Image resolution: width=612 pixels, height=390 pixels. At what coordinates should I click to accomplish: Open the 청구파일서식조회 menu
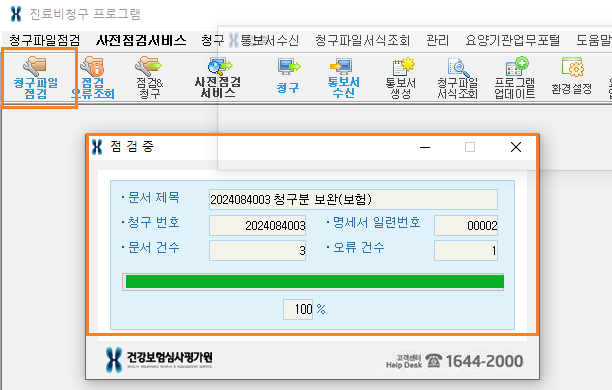[362, 40]
